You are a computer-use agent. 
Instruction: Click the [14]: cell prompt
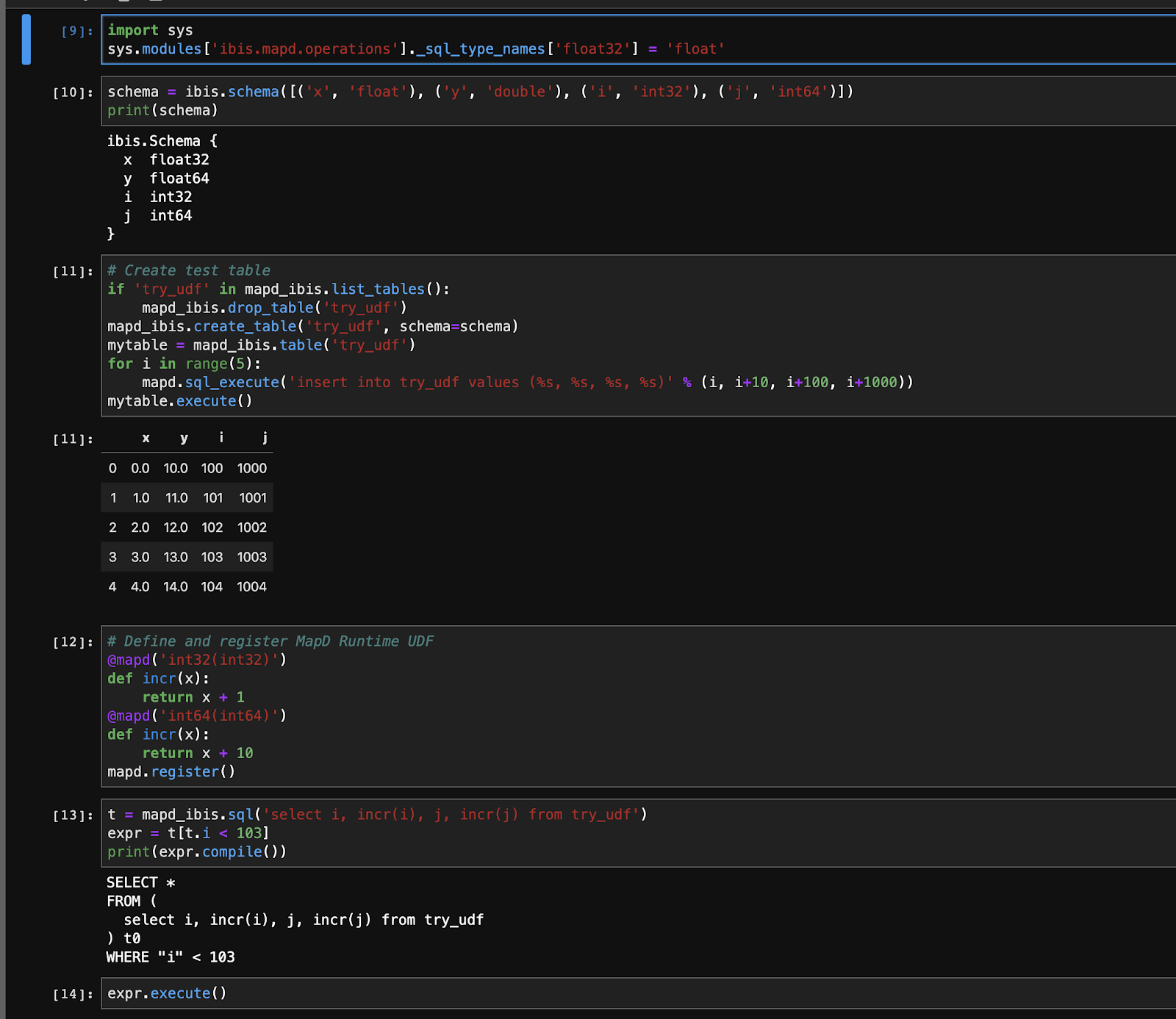(73, 994)
